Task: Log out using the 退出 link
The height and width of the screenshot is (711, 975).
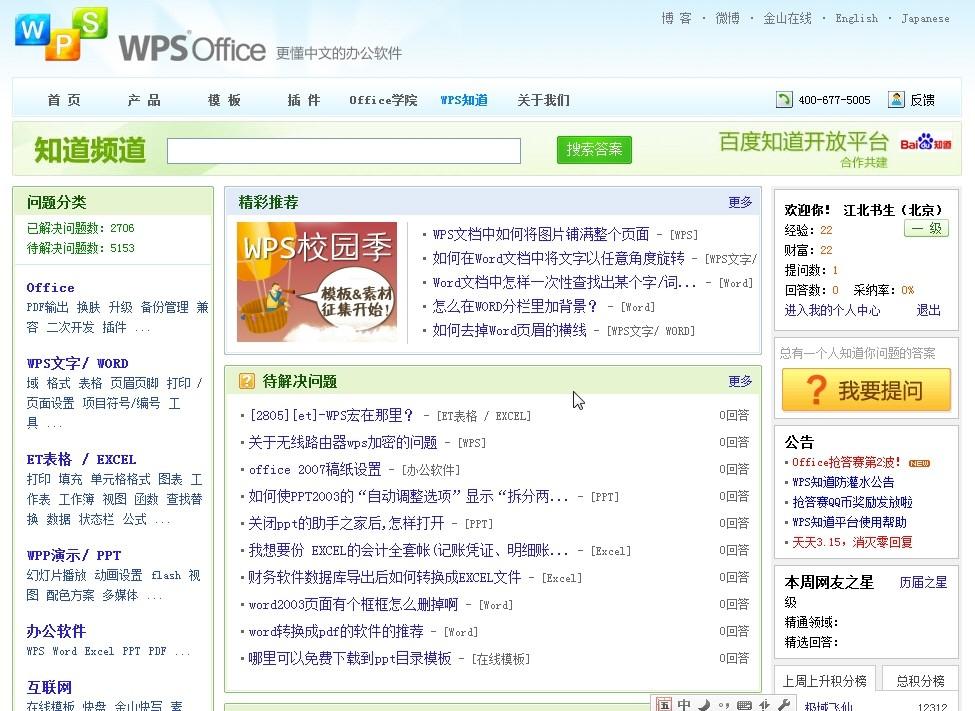Action: click(x=929, y=310)
